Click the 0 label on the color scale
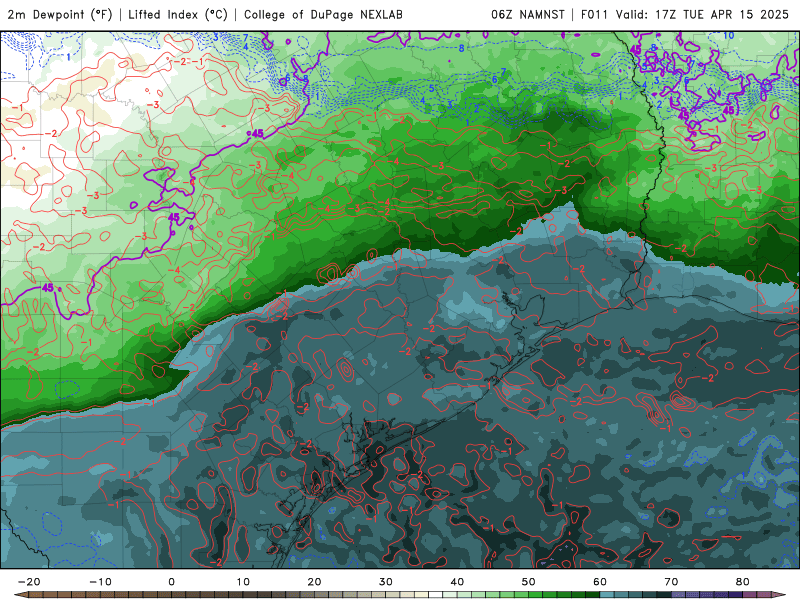800x600 pixels. click(x=171, y=582)
